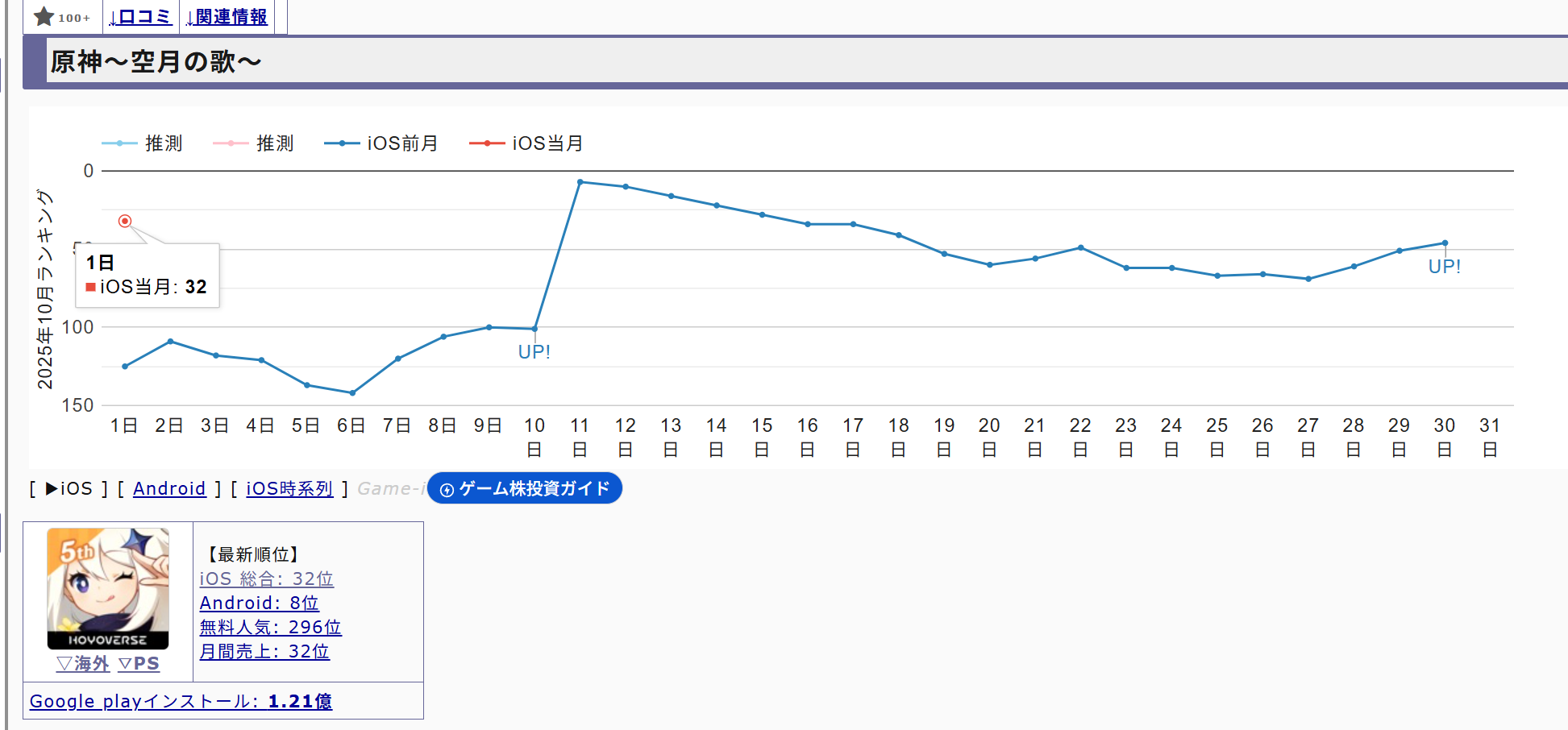Jump to the 関連情報 section link
This screenshot has width=1568, height=730.
[x=227, y=17]
